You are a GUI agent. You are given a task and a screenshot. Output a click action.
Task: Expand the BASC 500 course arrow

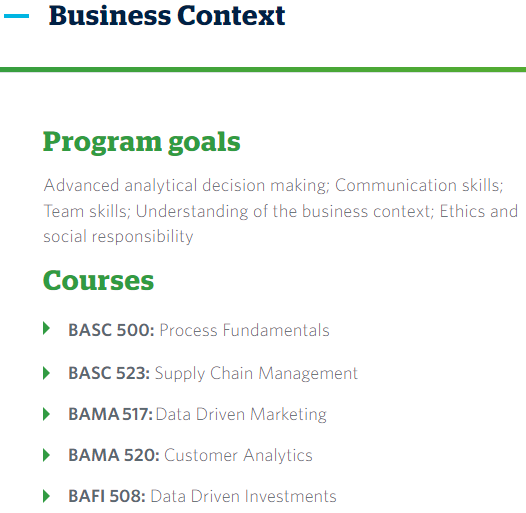pyautogui.click(x=46, y=328)
